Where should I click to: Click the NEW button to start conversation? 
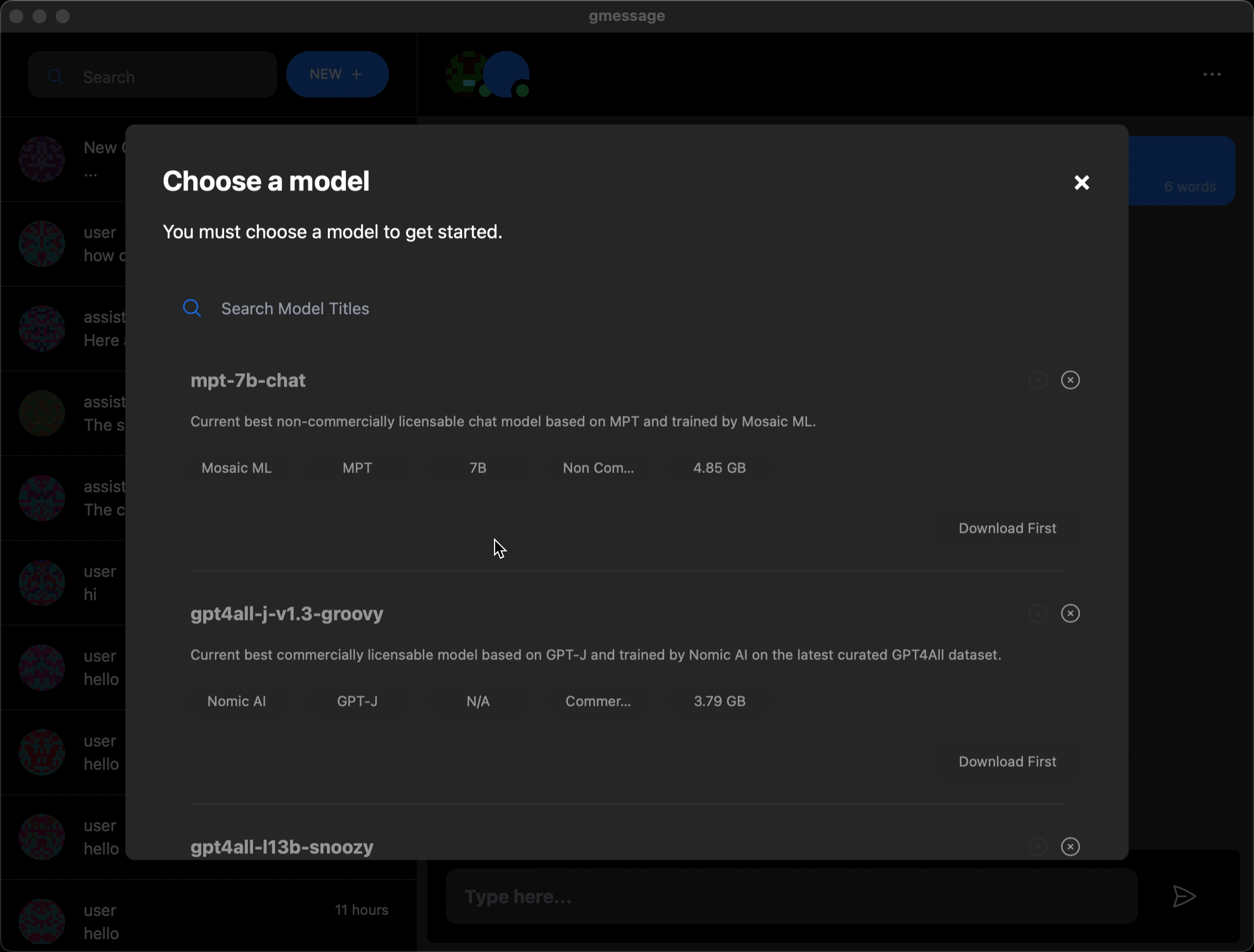click(x=338, y=74)
